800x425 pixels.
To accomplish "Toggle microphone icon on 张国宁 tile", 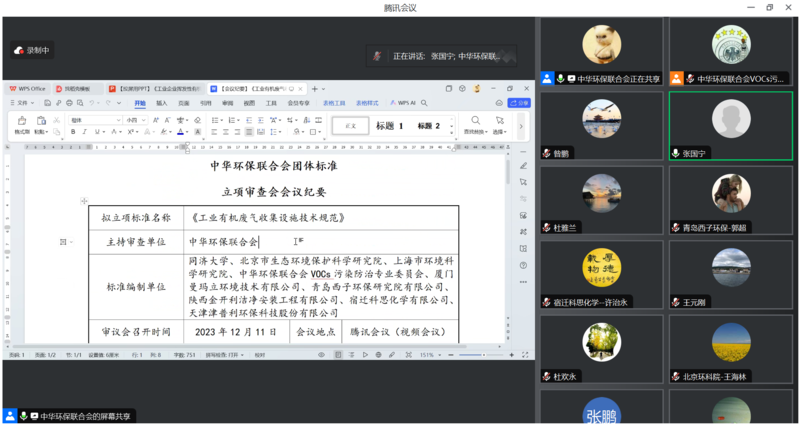I will pos(676,154).
